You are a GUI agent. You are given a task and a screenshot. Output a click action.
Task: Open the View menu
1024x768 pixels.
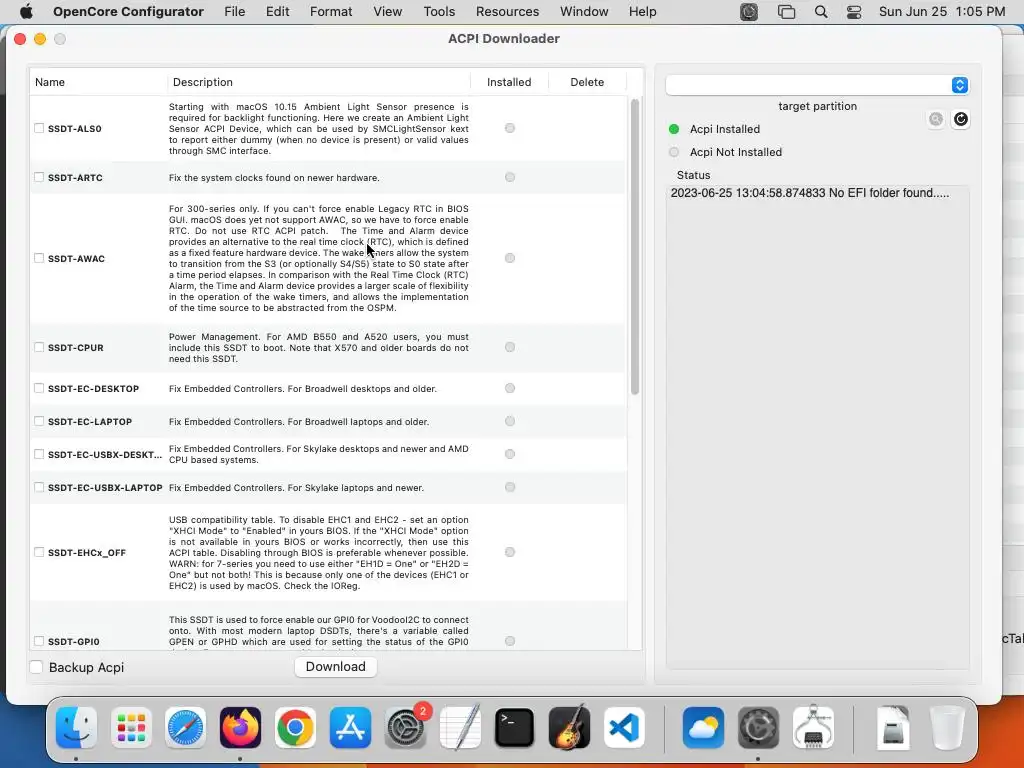tap(387, 12)
